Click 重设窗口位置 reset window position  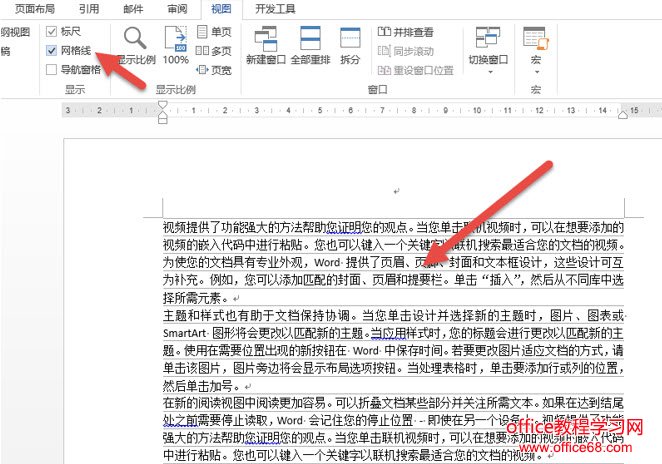pyautogui.click(x=415, y=70)
